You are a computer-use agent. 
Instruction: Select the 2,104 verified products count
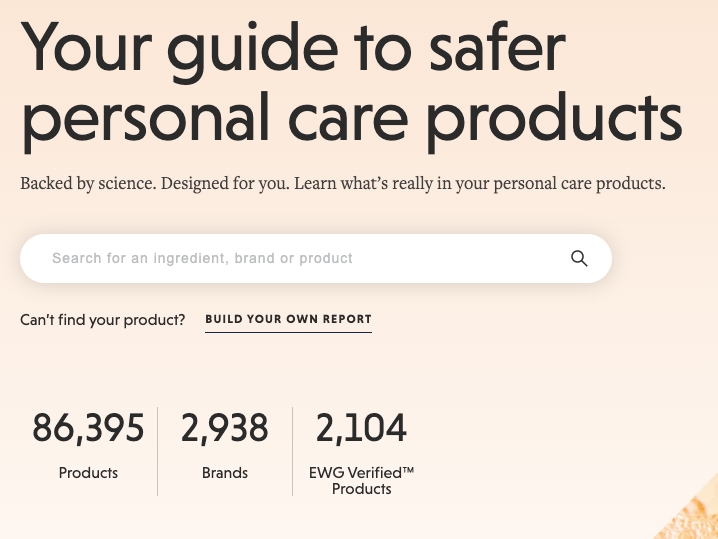coord(361,428)
